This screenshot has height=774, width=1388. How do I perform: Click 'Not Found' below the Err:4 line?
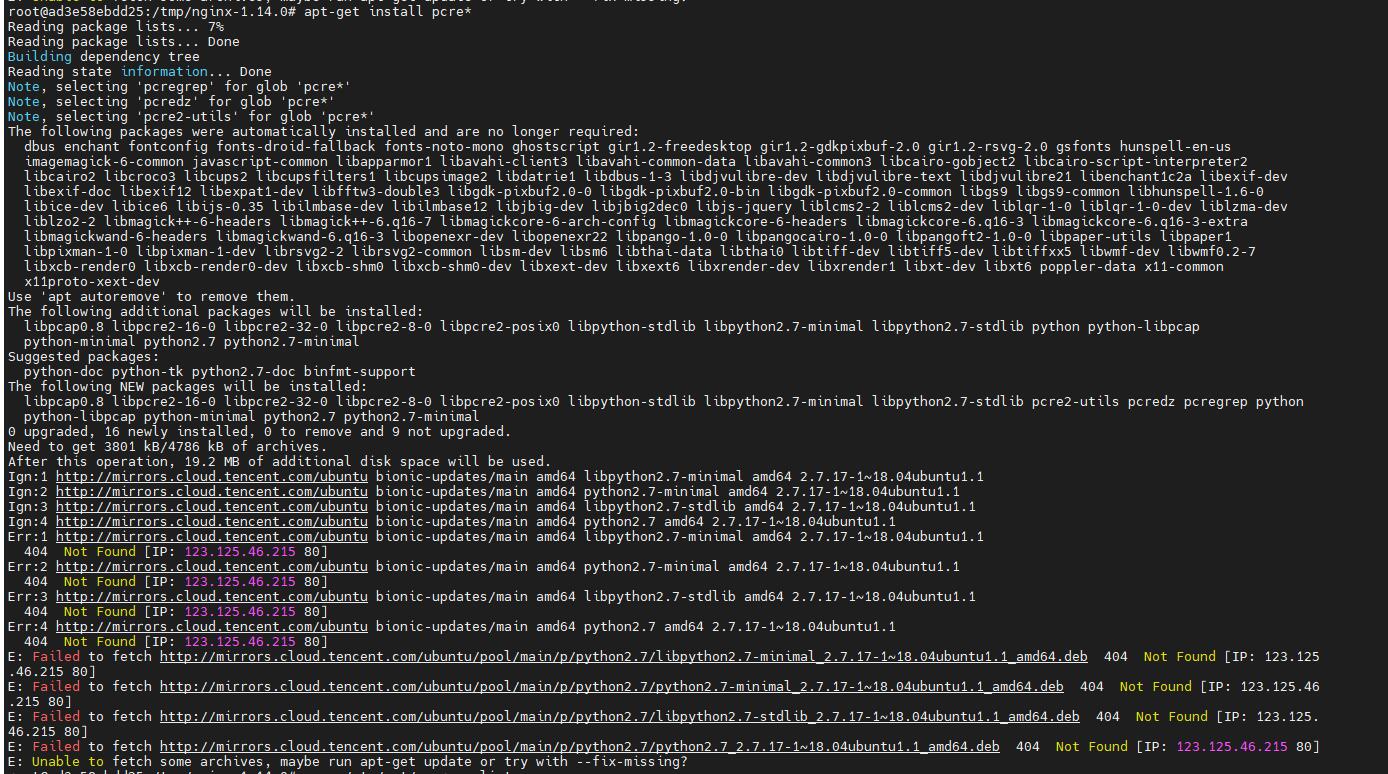tap(99, 642)
